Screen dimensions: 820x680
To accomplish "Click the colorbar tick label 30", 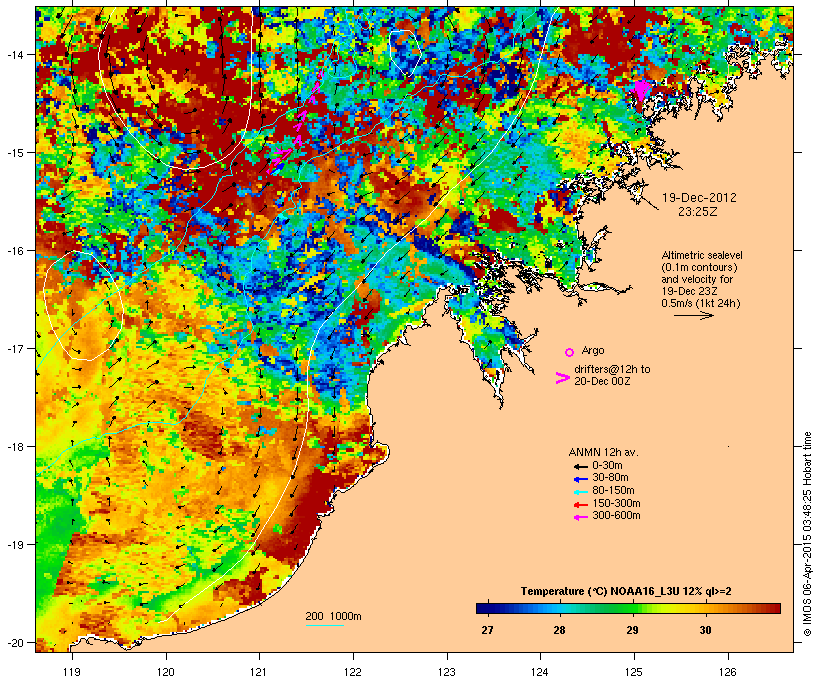I will (705, 630).
